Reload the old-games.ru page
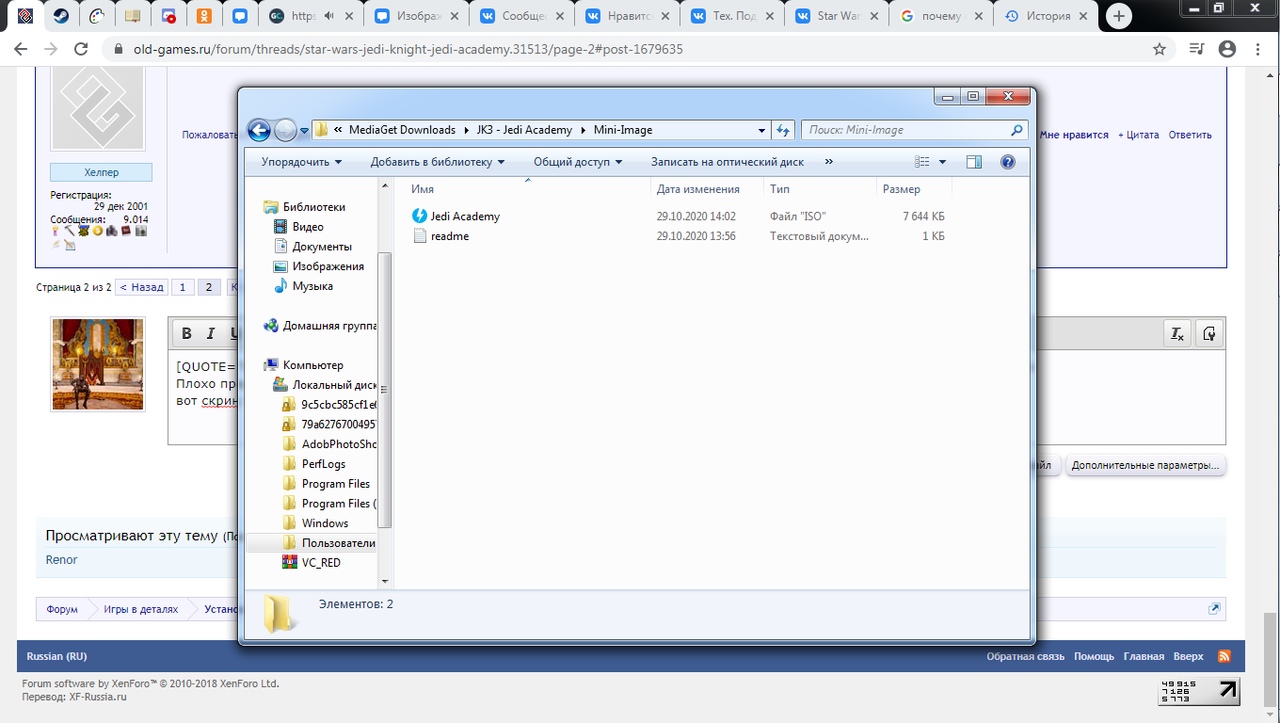This screenshot has height=723, width=1280. pyautogui.click(x=81, y=49)
